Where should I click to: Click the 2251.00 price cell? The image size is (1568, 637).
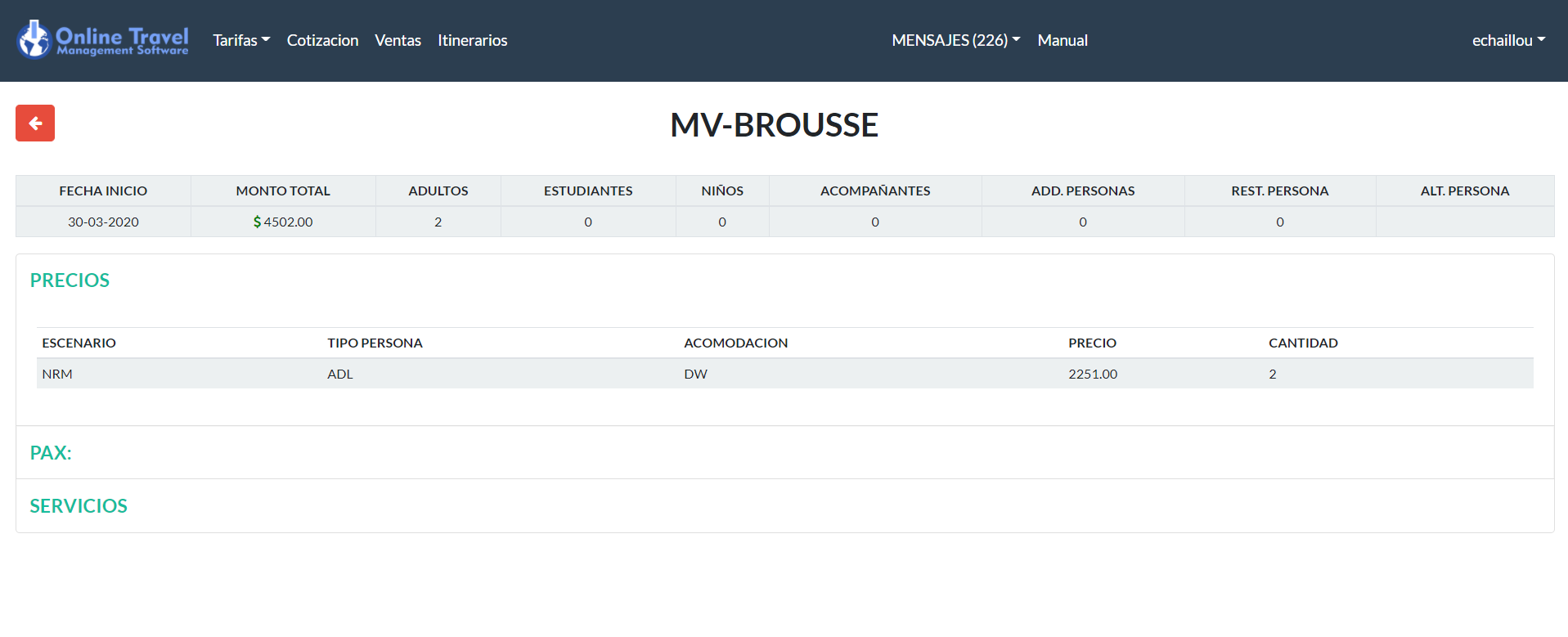pyautogui.click(x=1092, y=374)
